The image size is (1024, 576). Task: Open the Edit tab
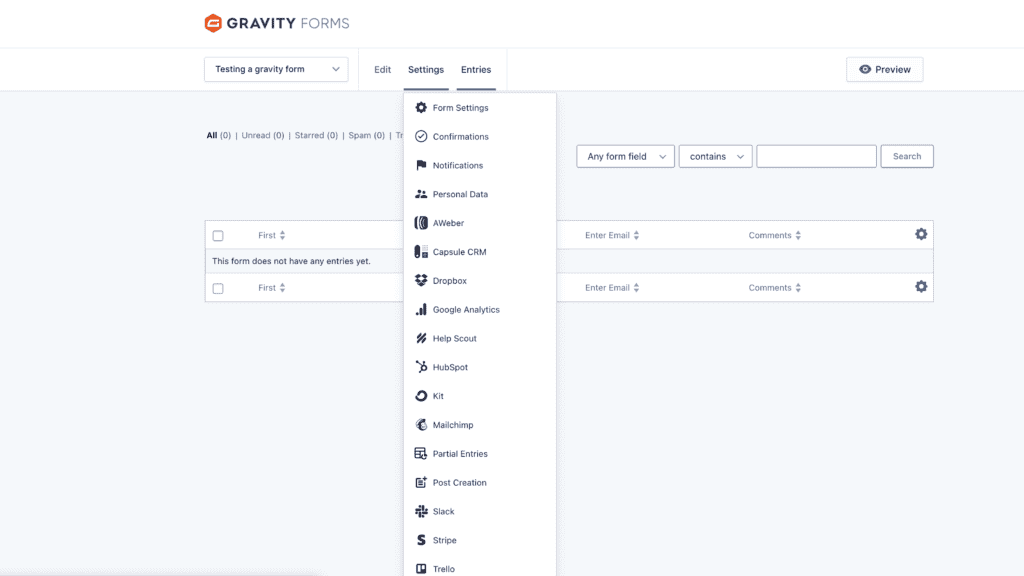coord(383,69)
